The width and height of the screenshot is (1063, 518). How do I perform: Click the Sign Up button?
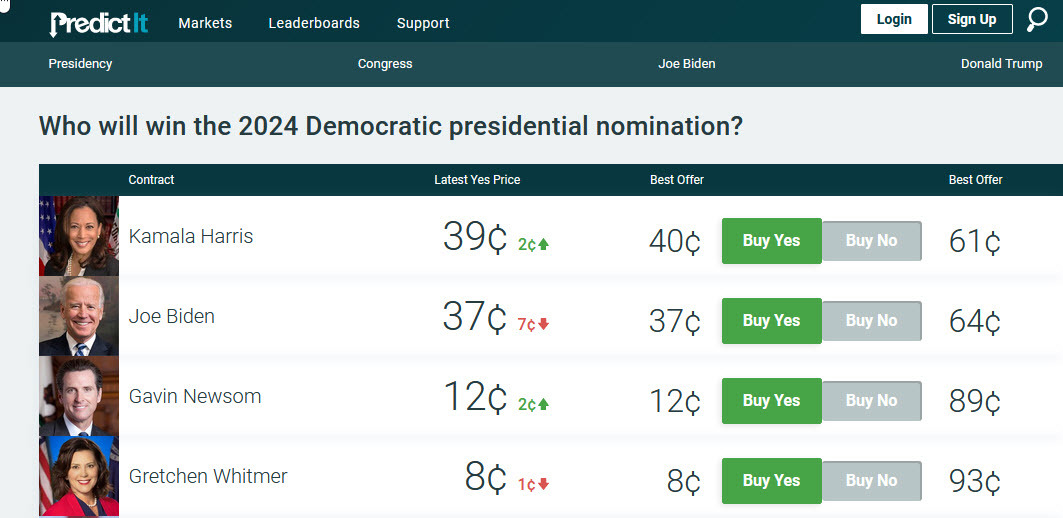click(972, 19)
